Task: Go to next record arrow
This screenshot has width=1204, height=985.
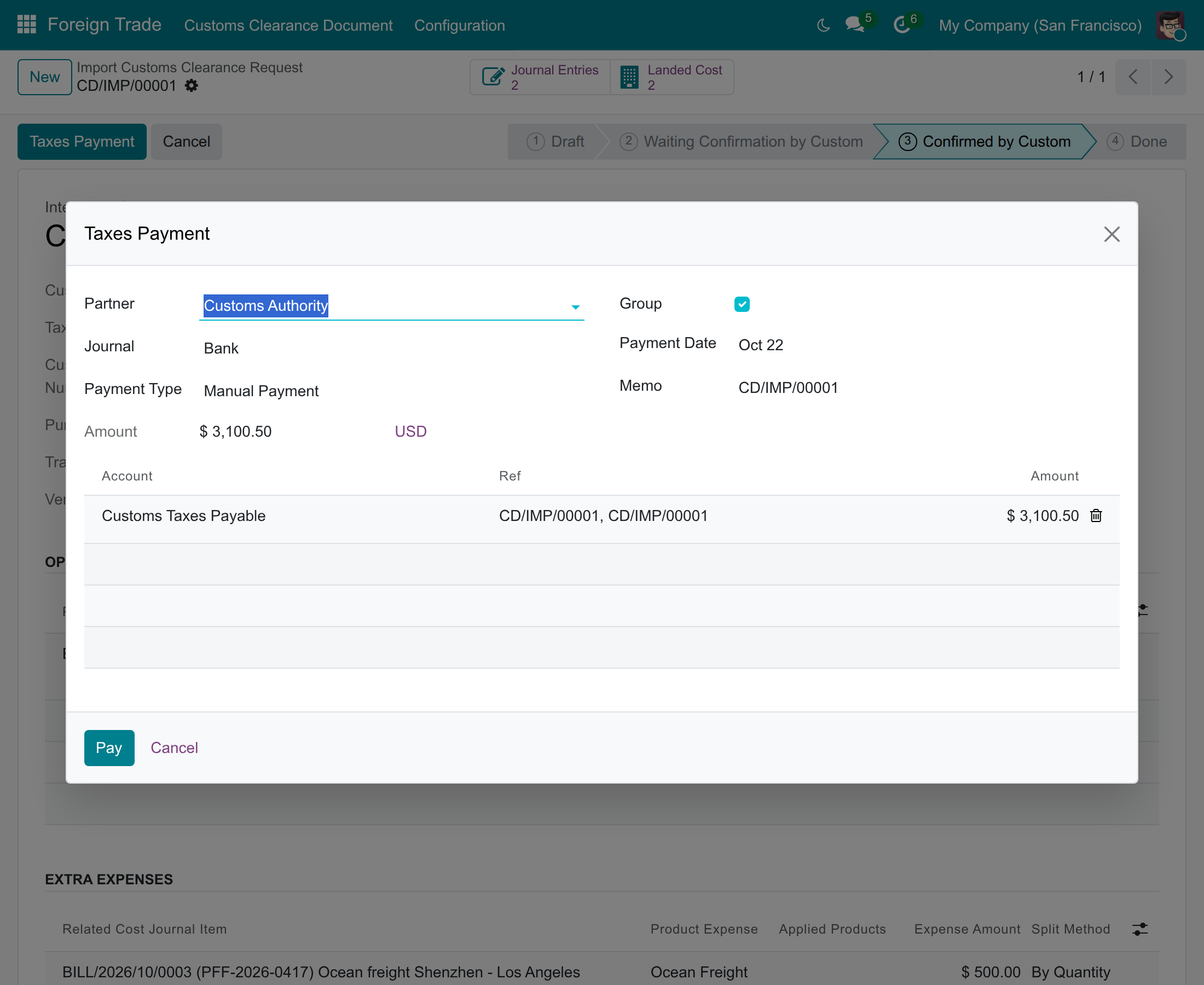Action: point(1168,77)
